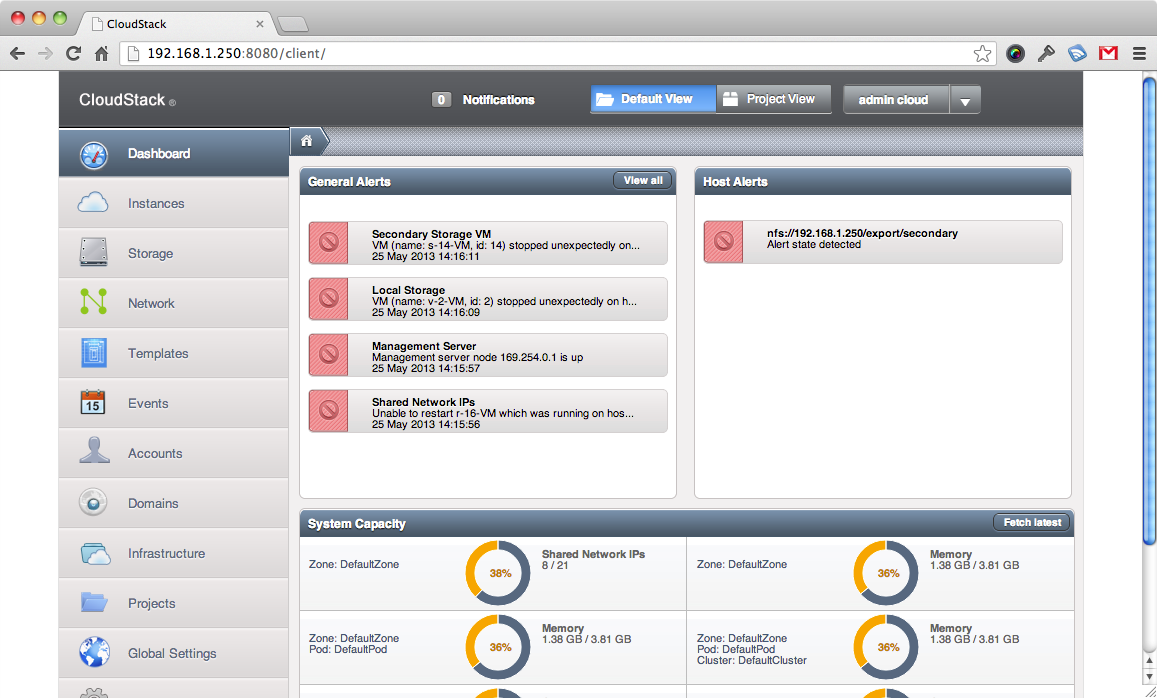The width and height of the screenshot is (1157, 698).
Task: Click the Management Server alert icon
Action: (x=328, y=355)
